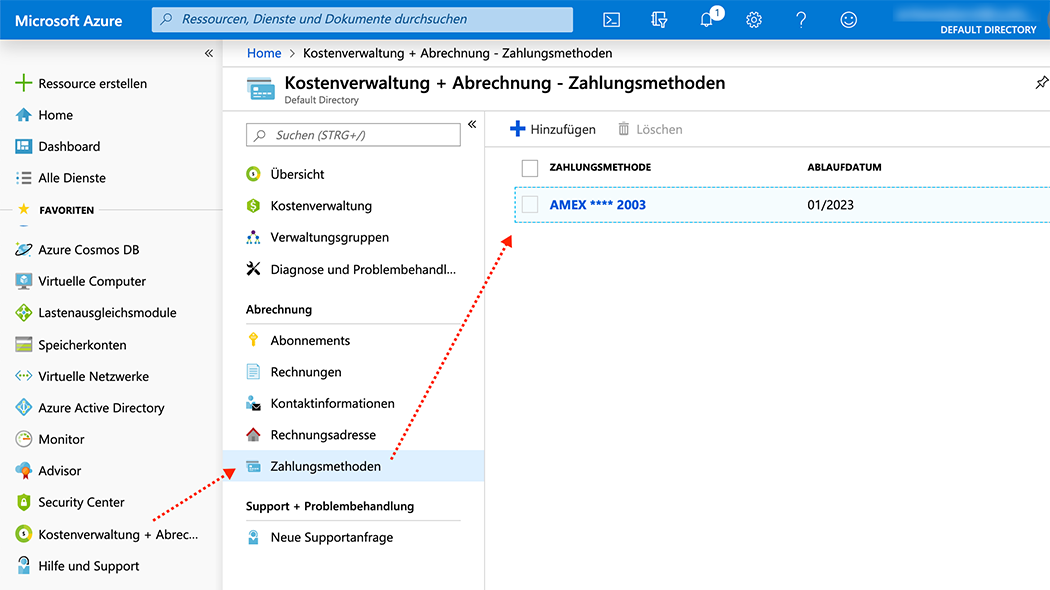Click the Kostenverwaltung + Abrechnung sidebar icon
Screen dimensions: 1050x590
pos(23,534)
